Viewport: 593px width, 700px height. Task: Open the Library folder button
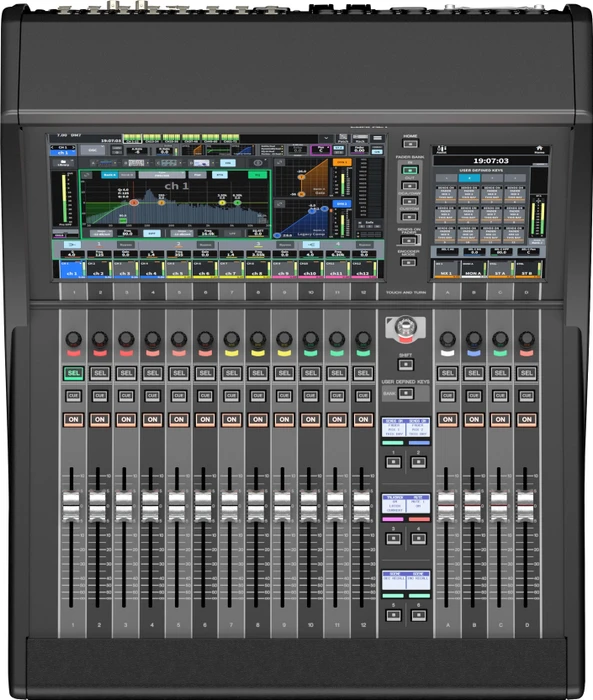[x=63, y=163]
